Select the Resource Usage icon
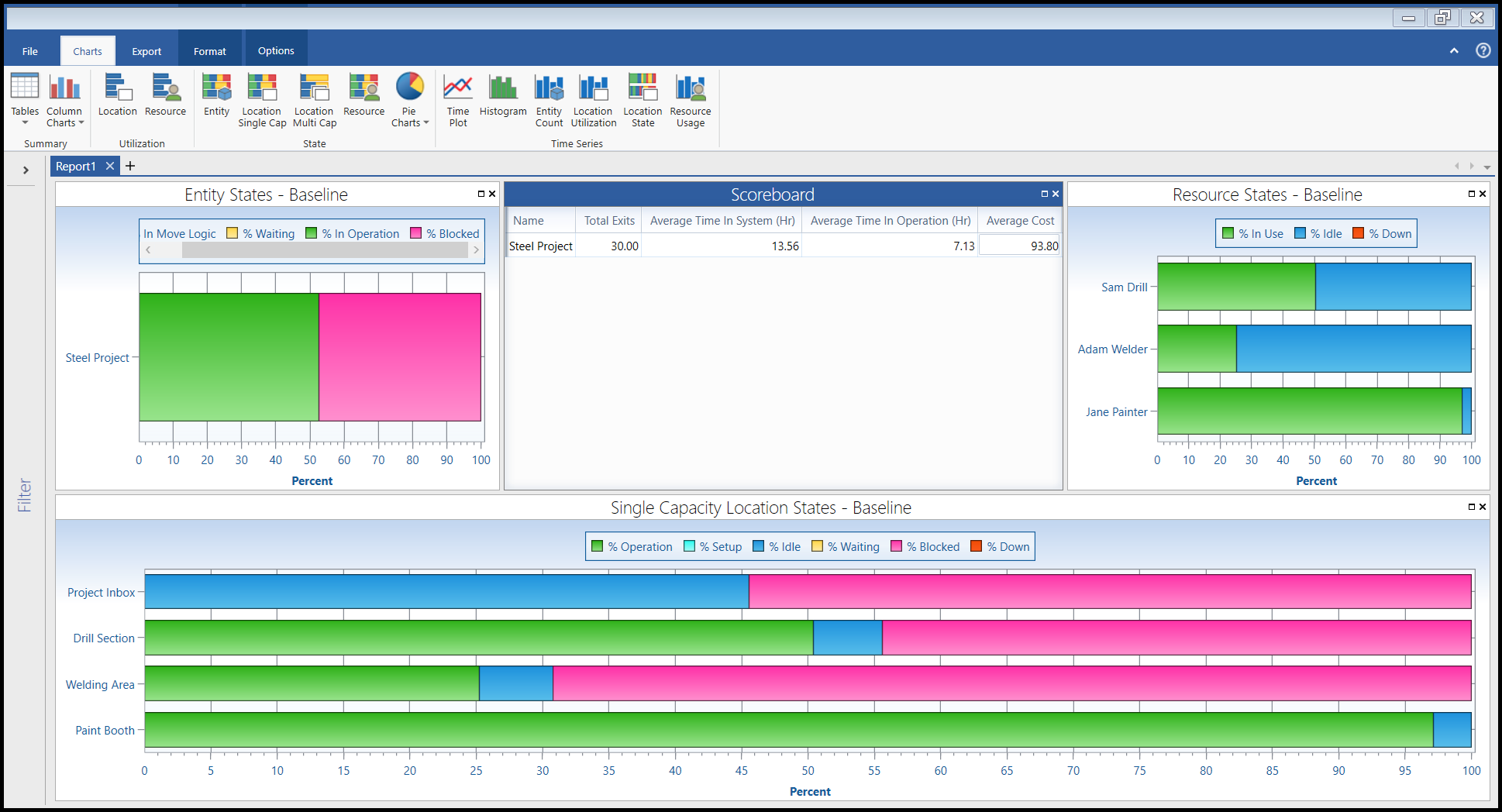Viewport: 1502px width, 812px height. (x=690, y=99)
